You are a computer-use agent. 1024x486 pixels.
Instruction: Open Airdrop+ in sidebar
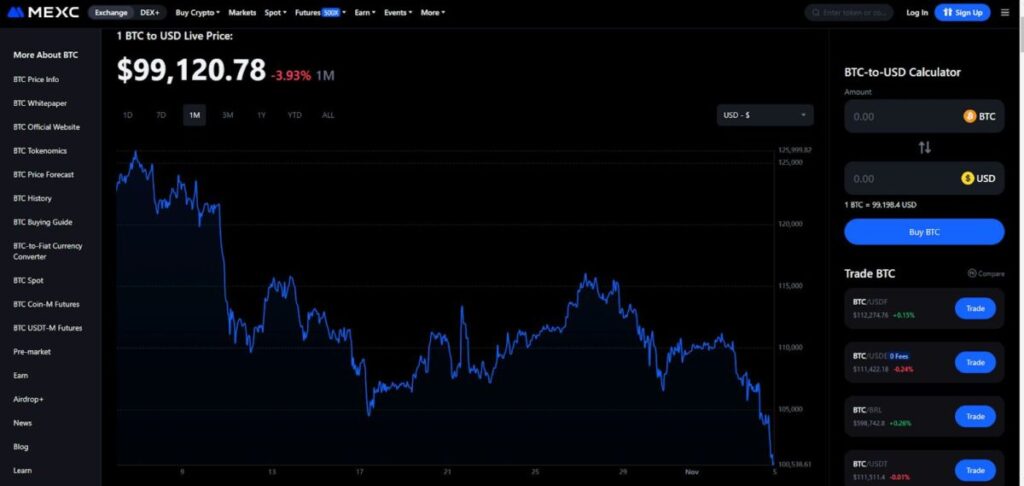coord(28,399)
